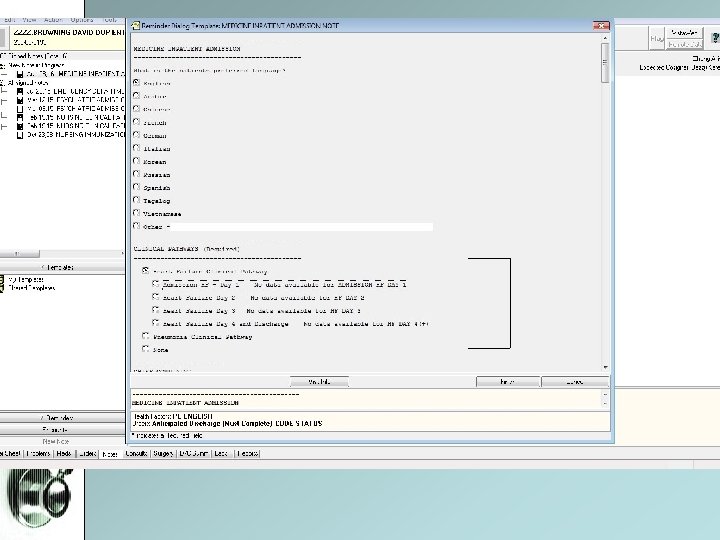
Task: Select Heart Failure Day 3 option
Action: coord(156,310)
